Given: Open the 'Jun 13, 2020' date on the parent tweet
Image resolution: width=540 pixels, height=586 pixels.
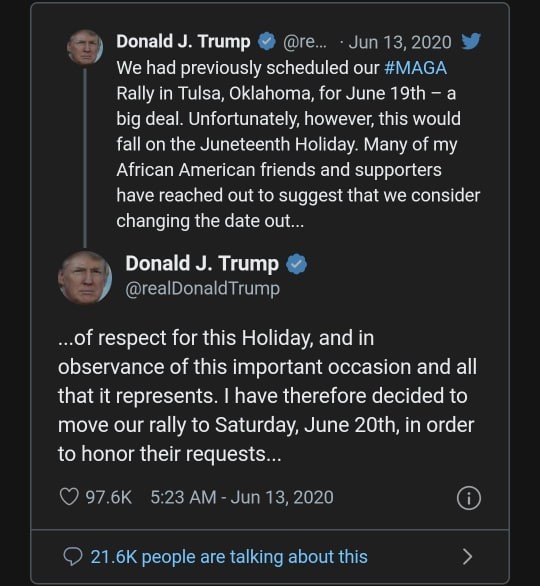Looking at the screenshot, I should click(x=400, y=42).
